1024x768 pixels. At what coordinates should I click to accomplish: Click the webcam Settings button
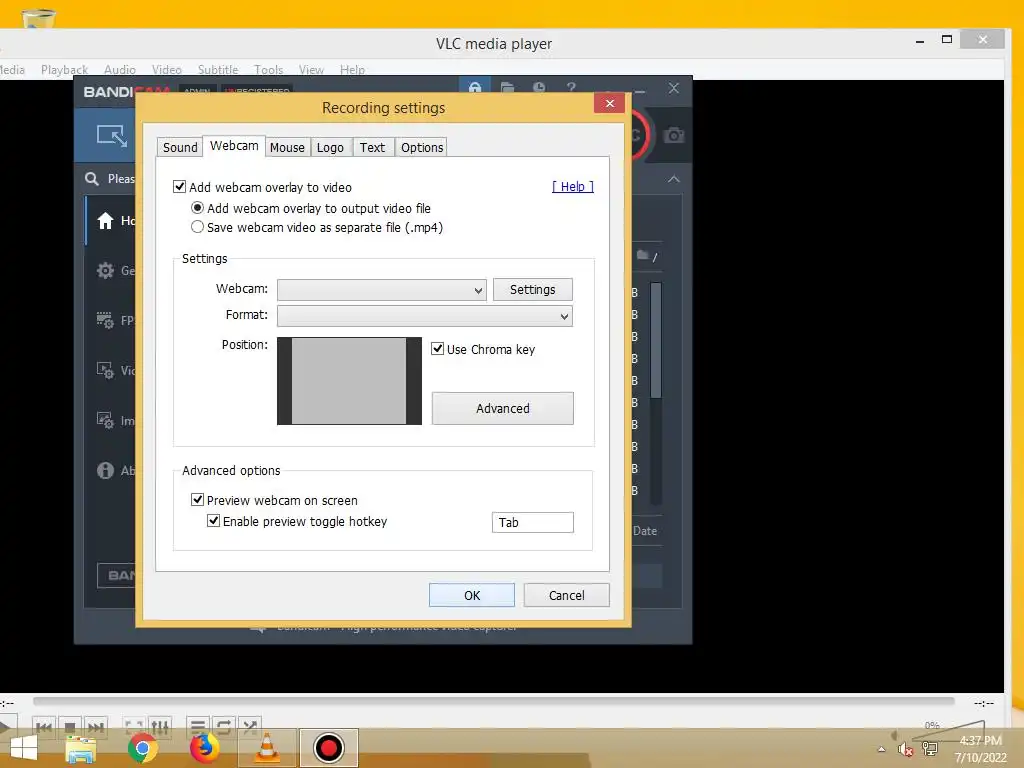point(532,289)
